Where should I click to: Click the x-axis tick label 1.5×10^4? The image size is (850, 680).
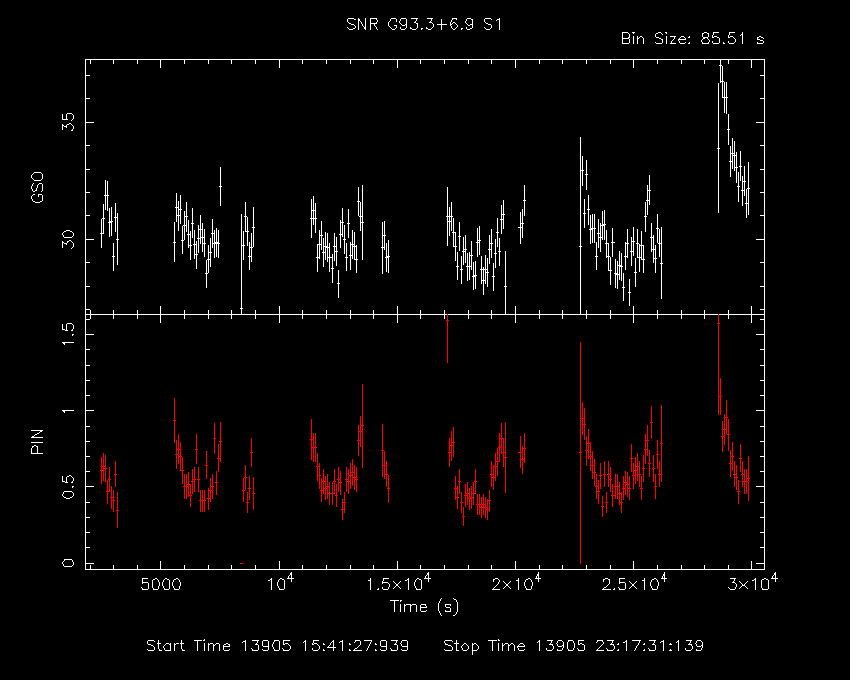(x=398, y=583)
